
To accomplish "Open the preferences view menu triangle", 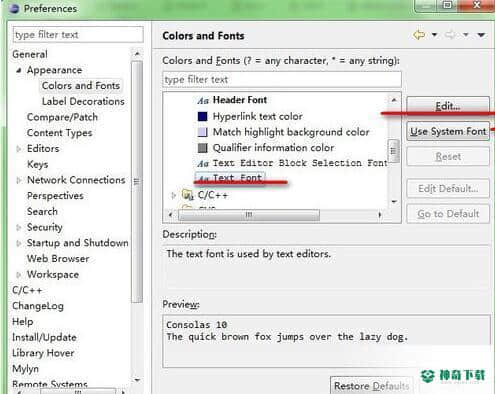I will (481, 35).
